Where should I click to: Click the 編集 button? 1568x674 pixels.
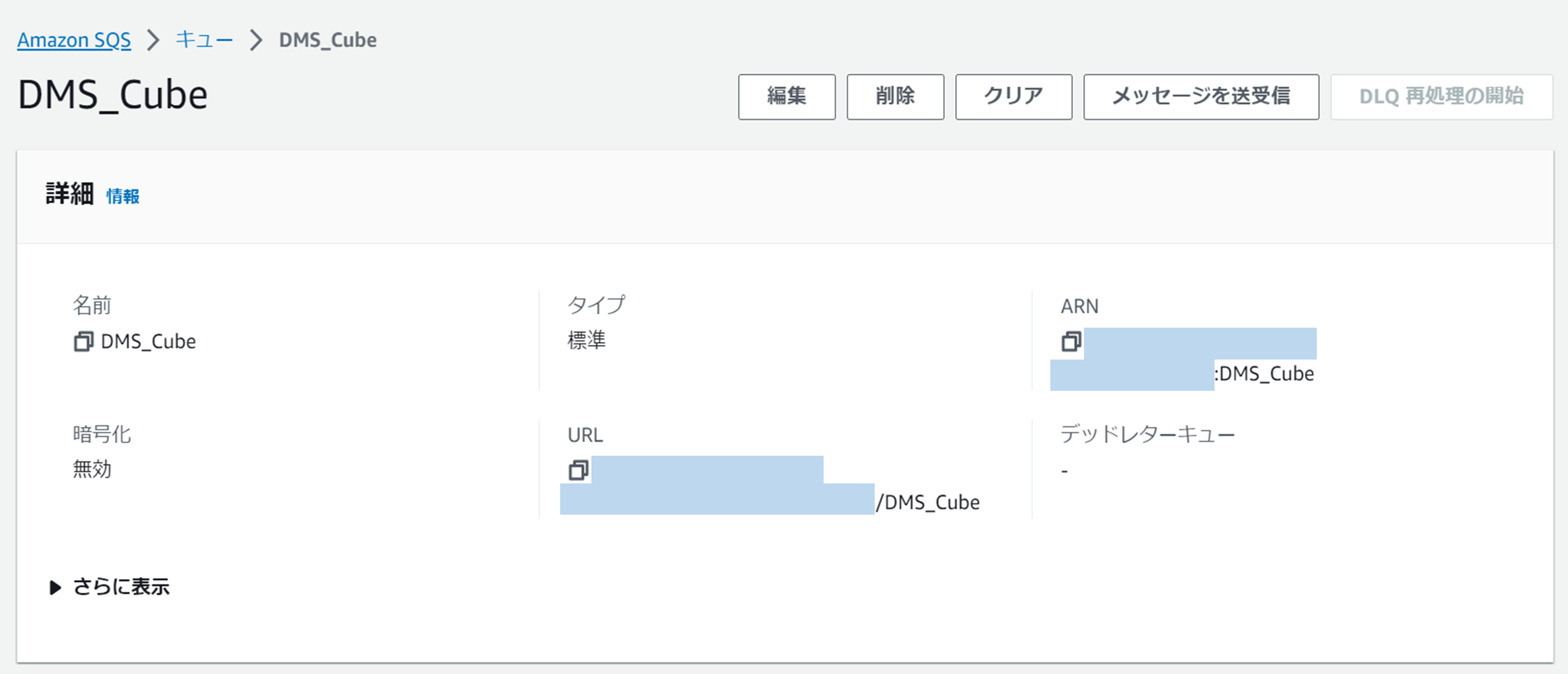pos(787,97)
